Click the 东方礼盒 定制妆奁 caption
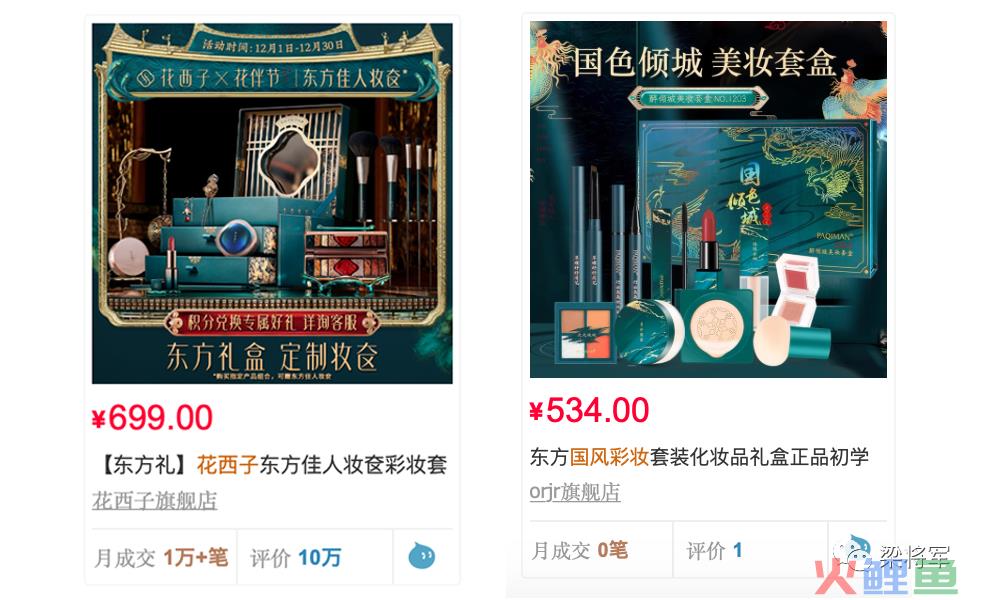 pos(272,357)
